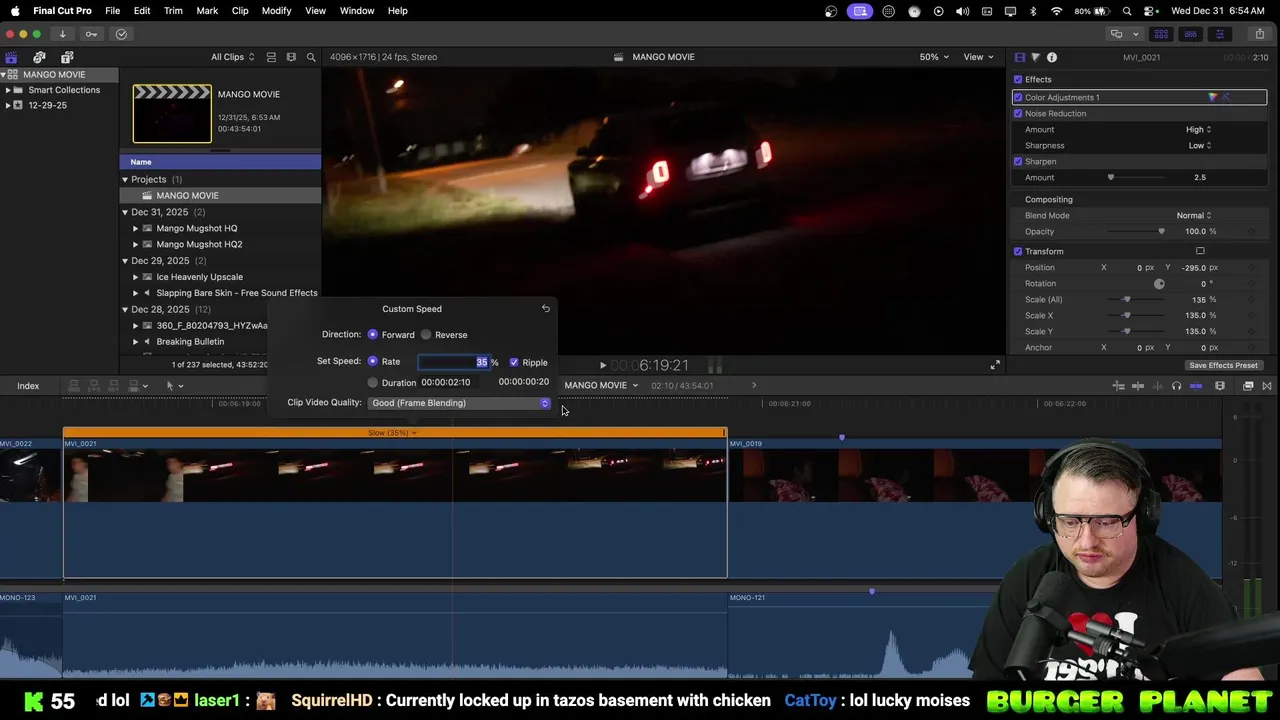Open the Mark menu
Image resolution: width=1280 pixels, height=720 pixels.
pyautogui.click(x=207, y=10)
